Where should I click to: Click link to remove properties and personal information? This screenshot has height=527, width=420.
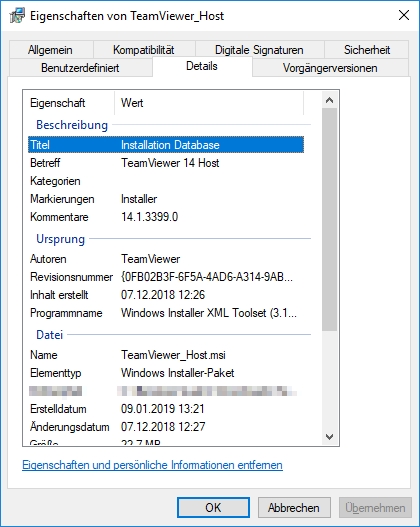[152, 465]
